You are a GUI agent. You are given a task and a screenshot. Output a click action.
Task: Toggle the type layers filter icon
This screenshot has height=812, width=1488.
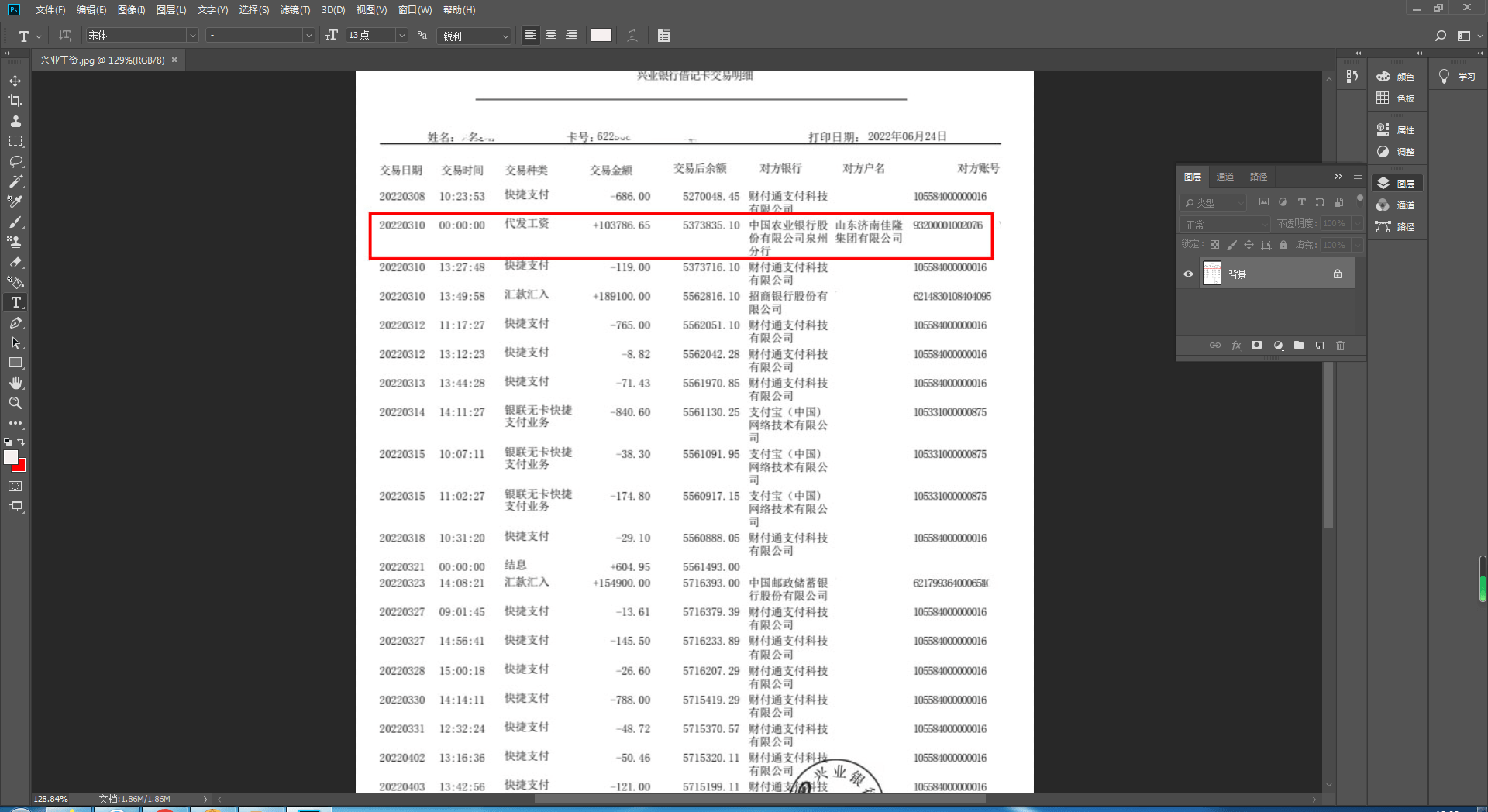[x=1301, y=202]
